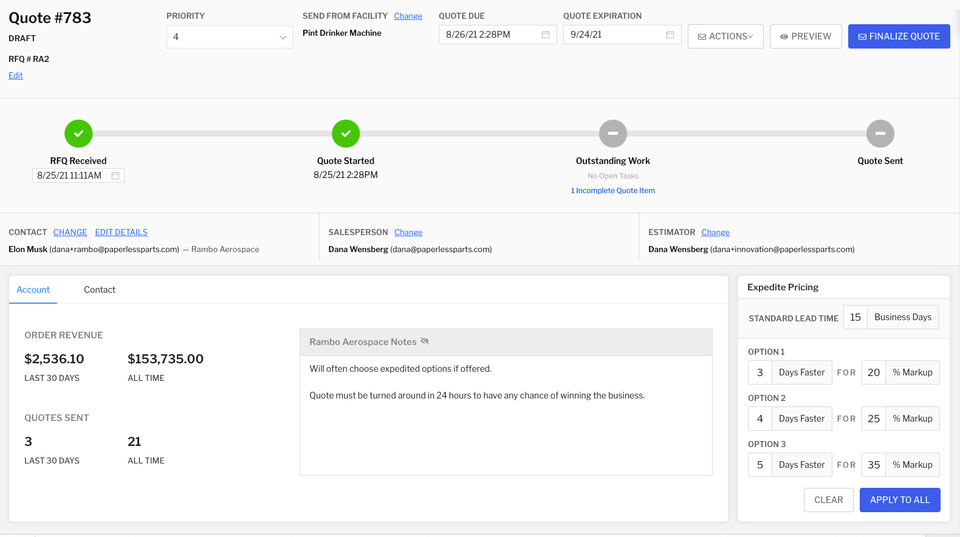Click Option 1 markup field showing 20

[x=874, y=372]
